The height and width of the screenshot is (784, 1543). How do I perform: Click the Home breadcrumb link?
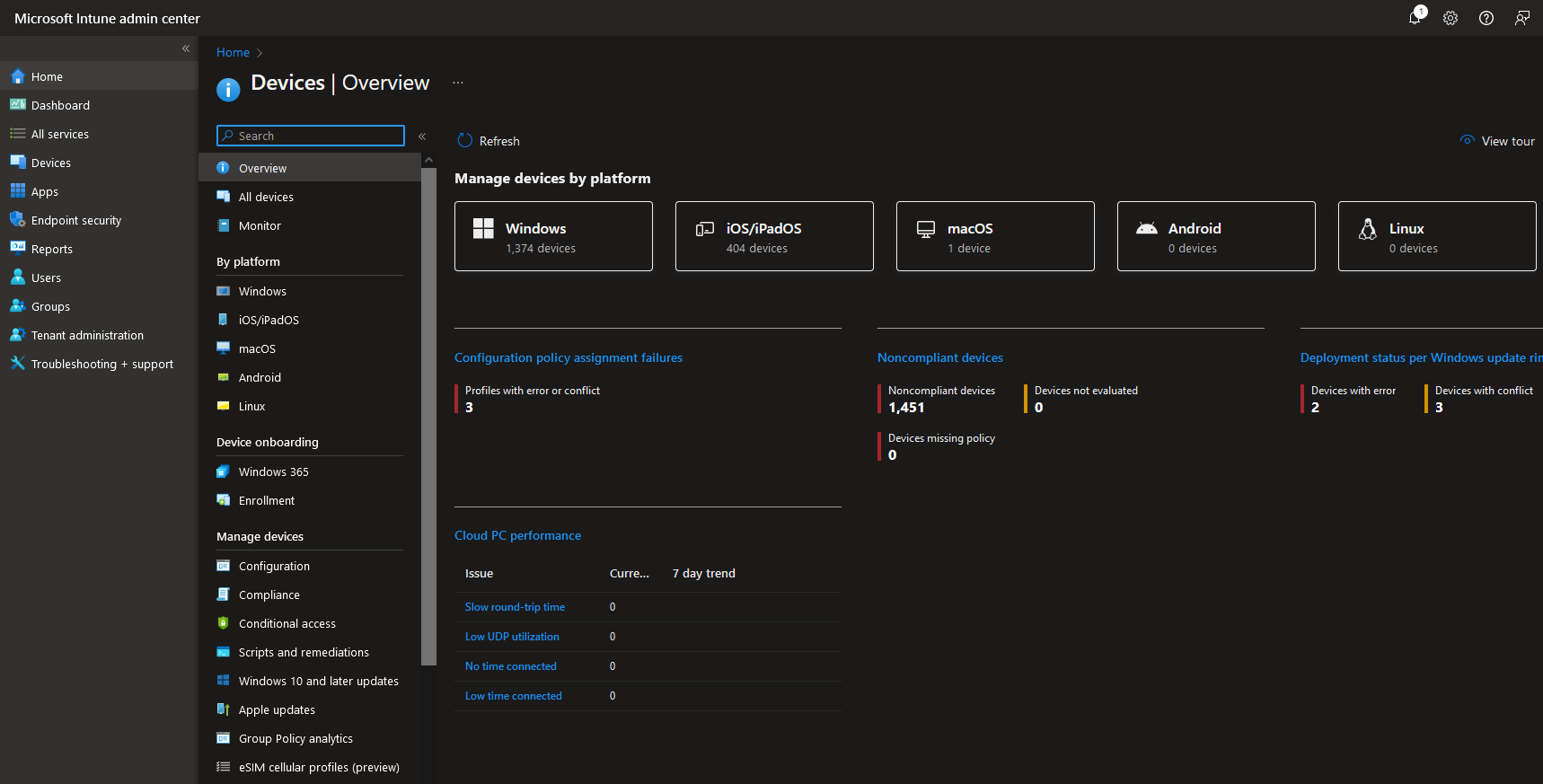233,53
